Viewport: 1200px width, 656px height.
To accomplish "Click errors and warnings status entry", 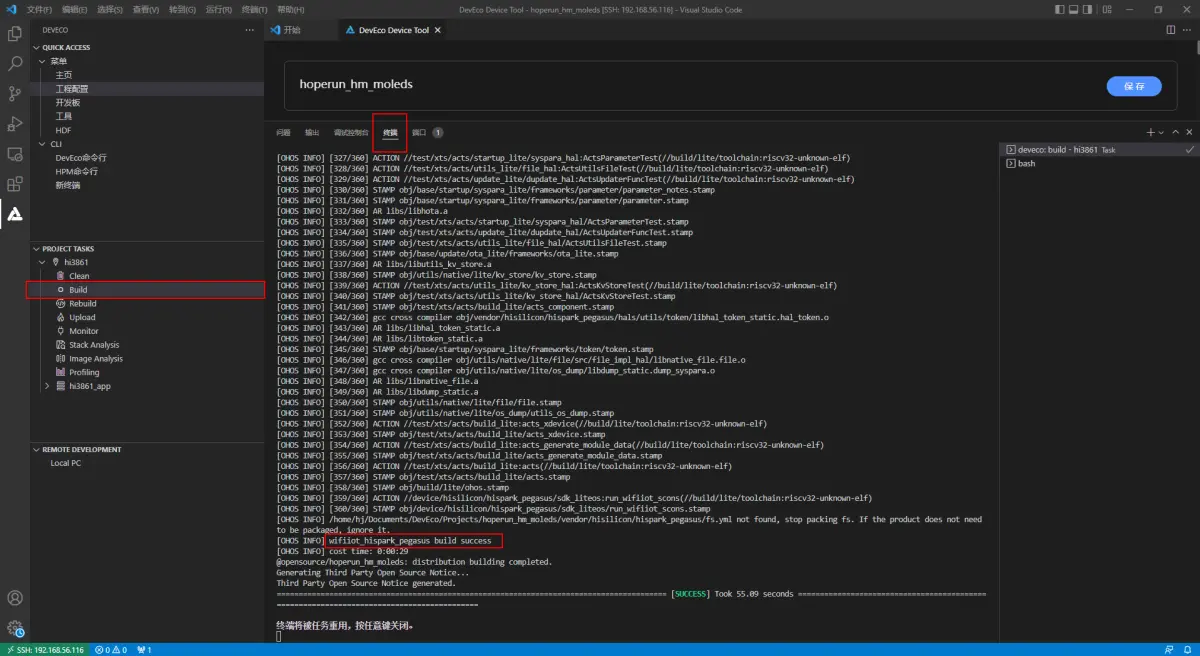I will 111,649.
